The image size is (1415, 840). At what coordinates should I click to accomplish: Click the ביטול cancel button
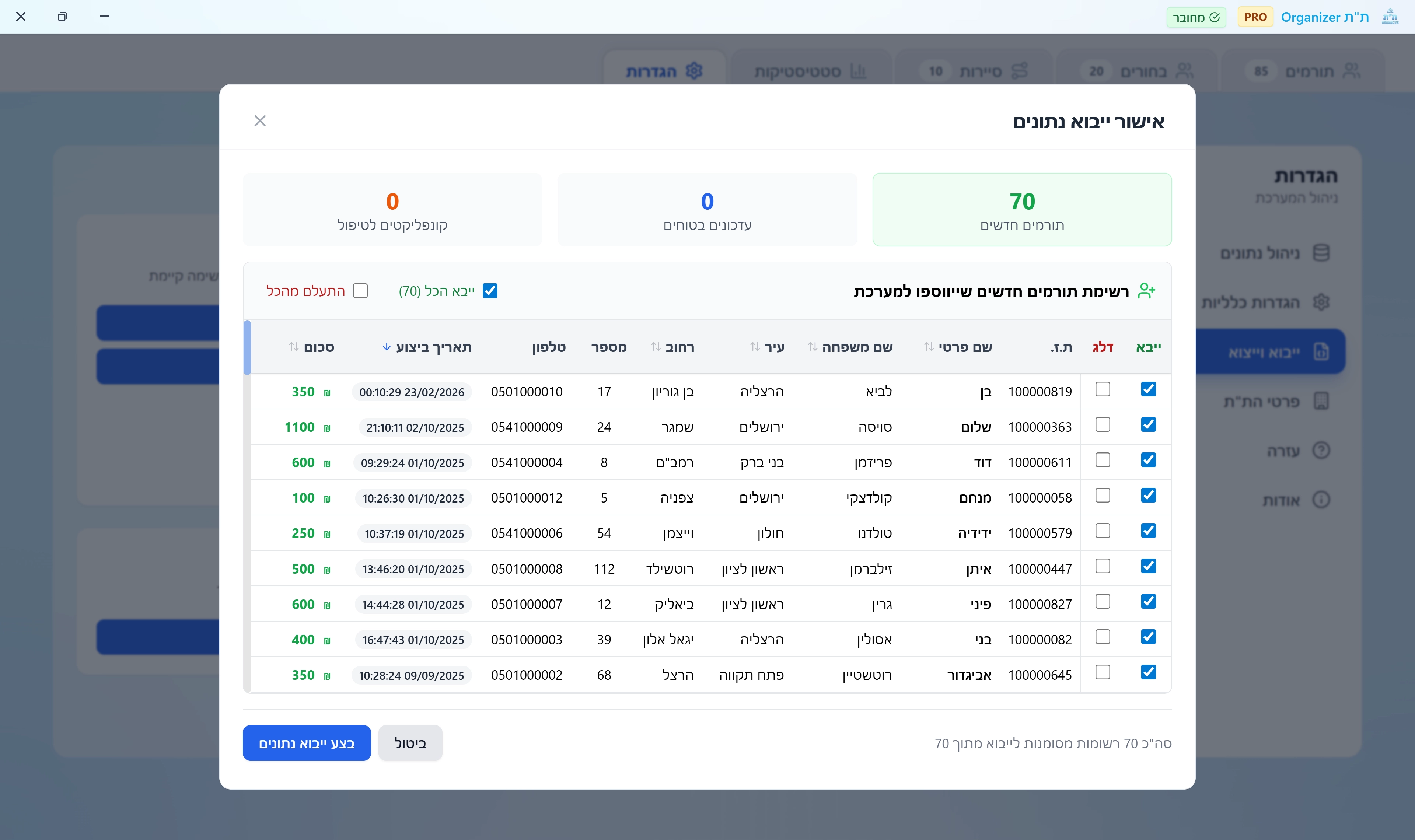(x=410, y=743)
